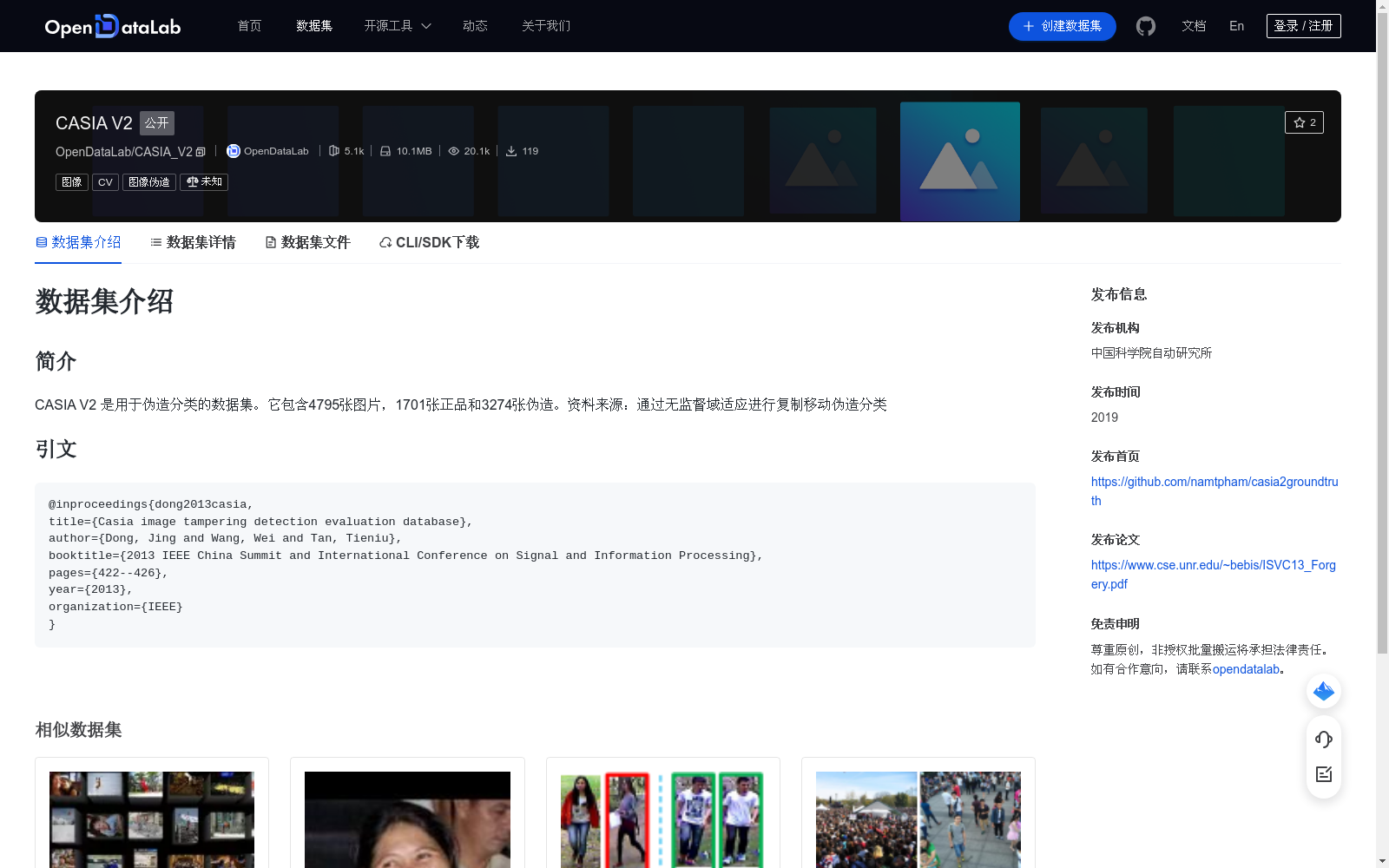
Task: Open 动态 in the navigation
Action: (475, 26)
